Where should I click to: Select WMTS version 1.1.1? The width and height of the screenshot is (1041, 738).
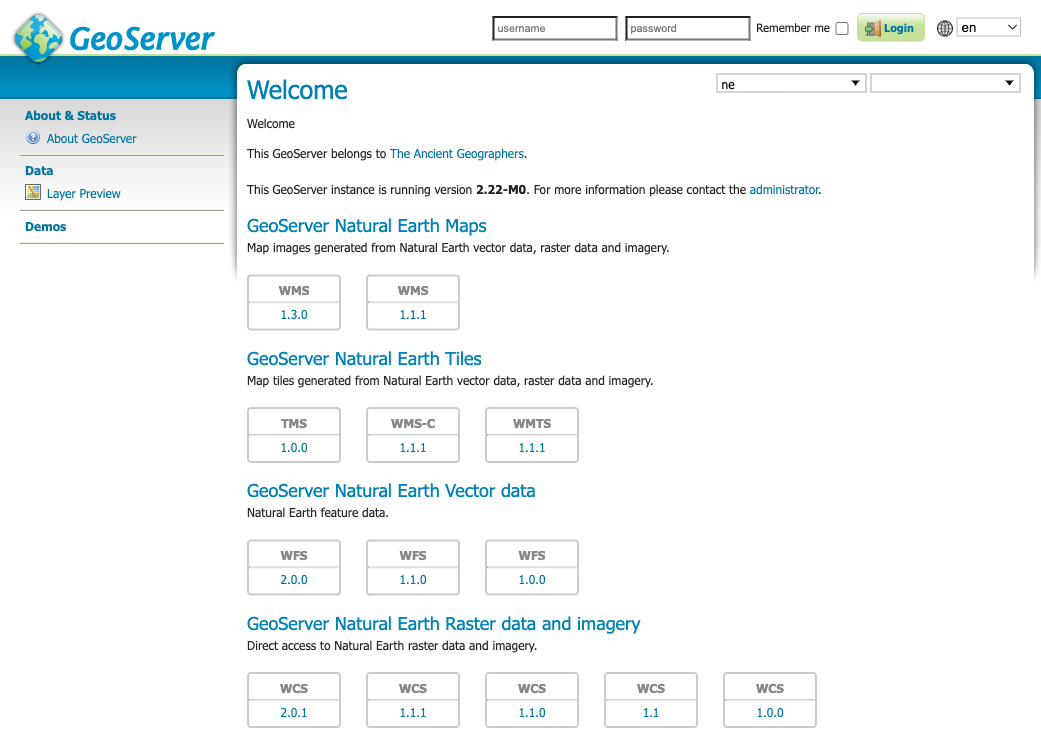point(532,448)
